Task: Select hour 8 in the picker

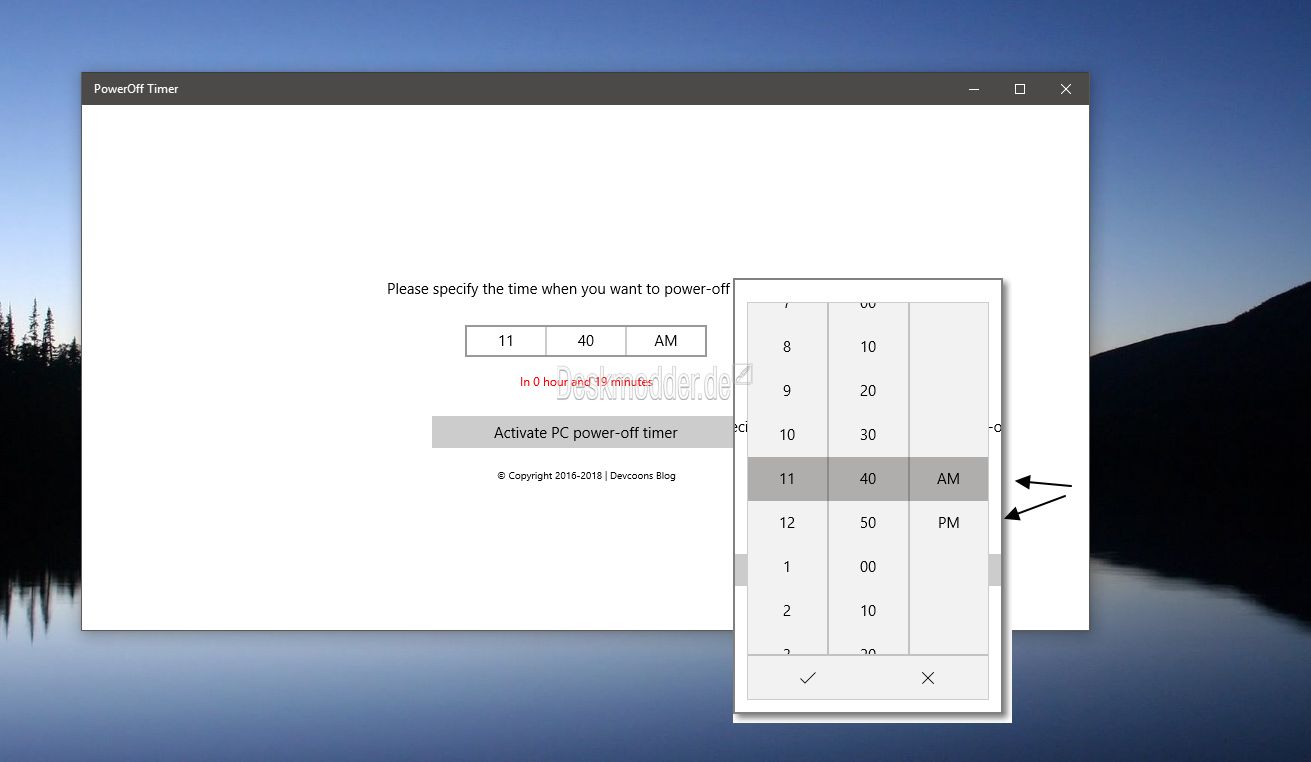Action: [787, 347]
